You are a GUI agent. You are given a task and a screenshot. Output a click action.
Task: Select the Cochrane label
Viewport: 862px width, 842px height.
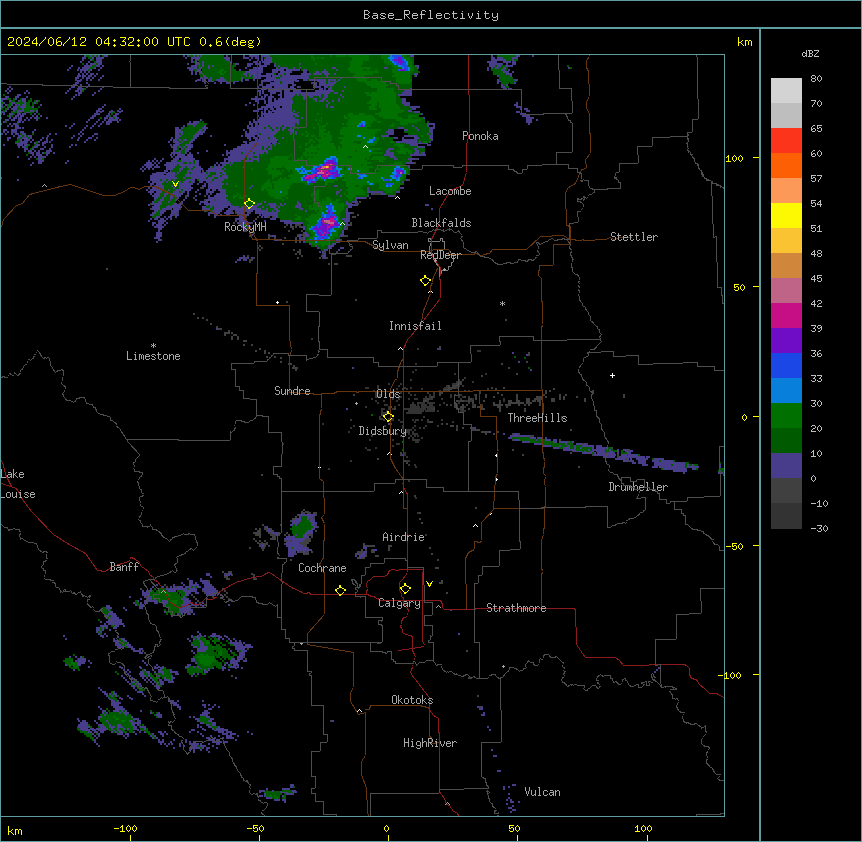(x=322, y=568)
